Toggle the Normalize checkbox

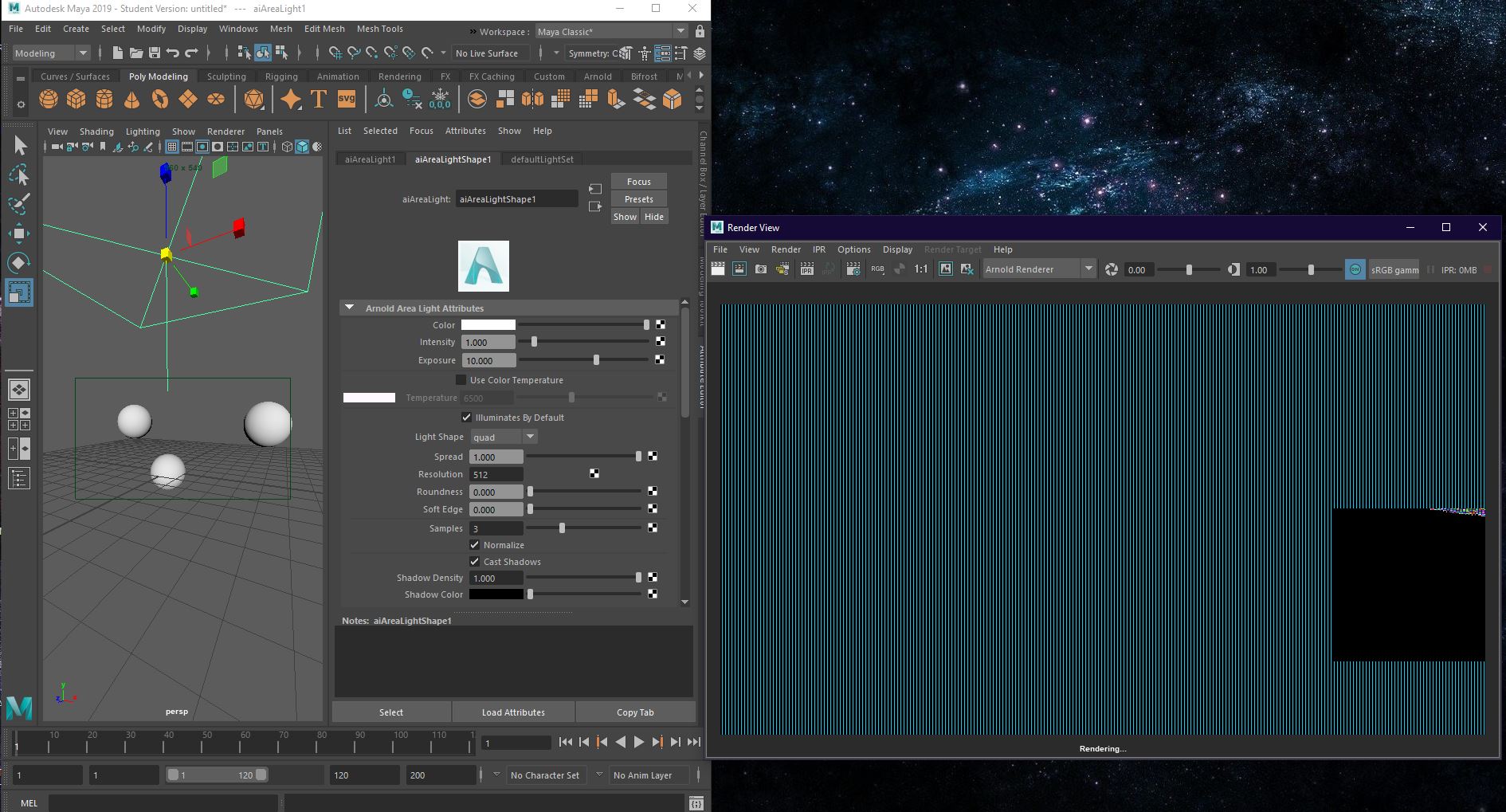(x=475, y=545)
